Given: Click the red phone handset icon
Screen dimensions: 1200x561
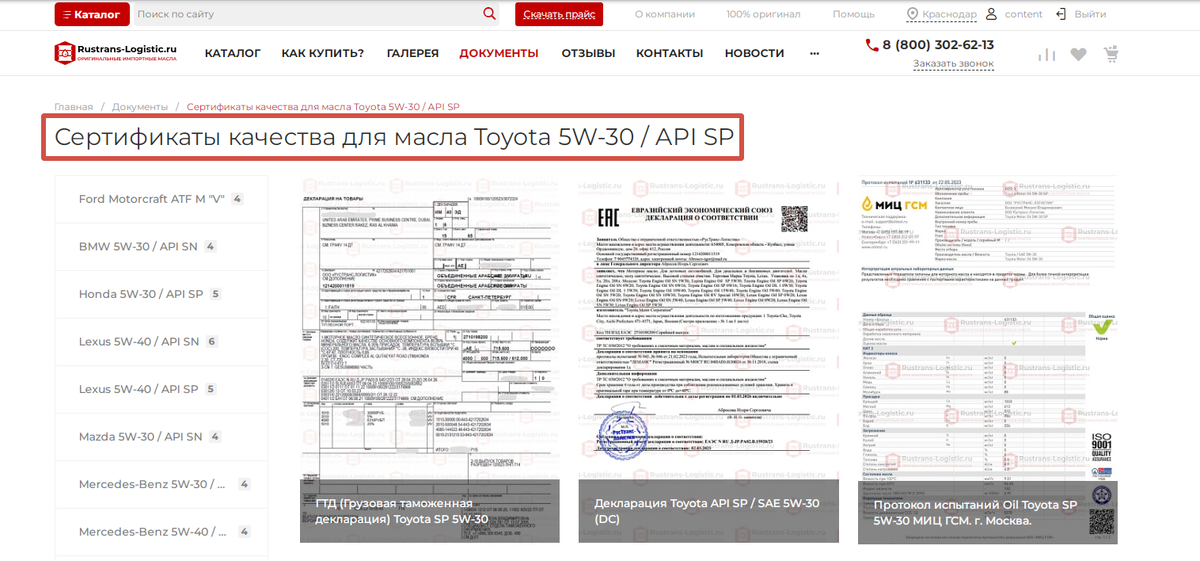Looking at the screenshot, I should click(870, 45).
